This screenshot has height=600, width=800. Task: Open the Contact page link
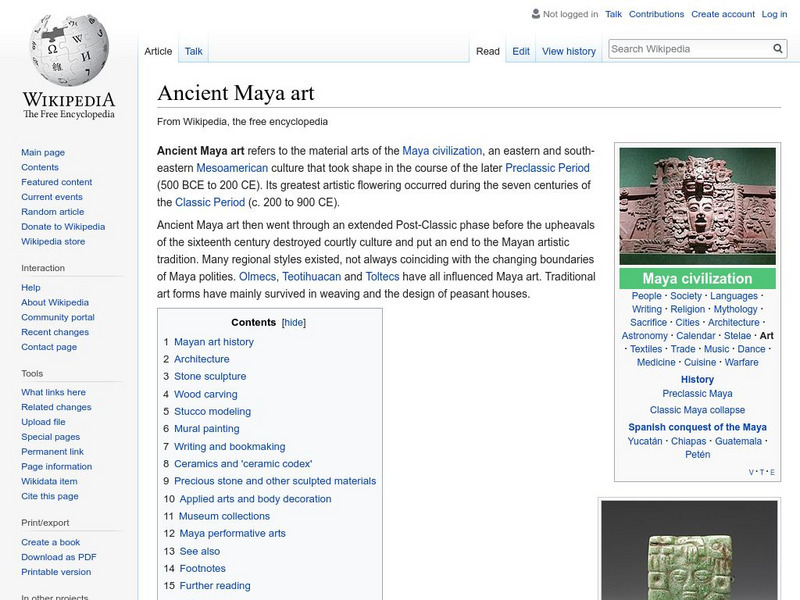coord(49,346)
